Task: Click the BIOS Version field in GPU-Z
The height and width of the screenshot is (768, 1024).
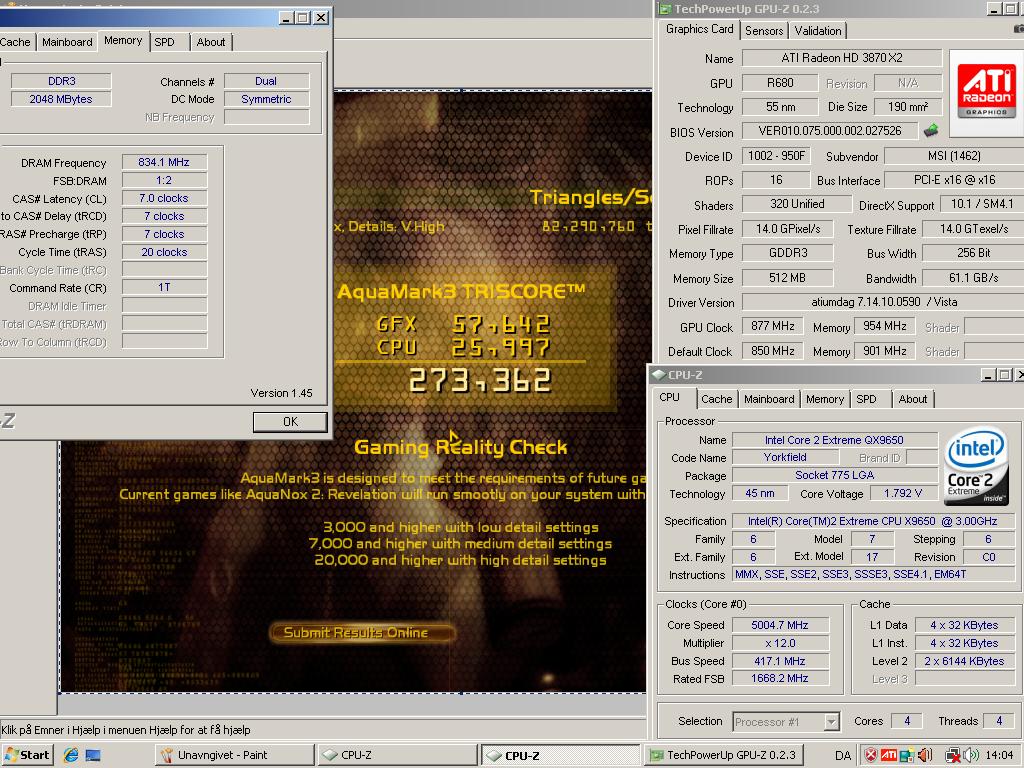Action: [x=829, y=131]
